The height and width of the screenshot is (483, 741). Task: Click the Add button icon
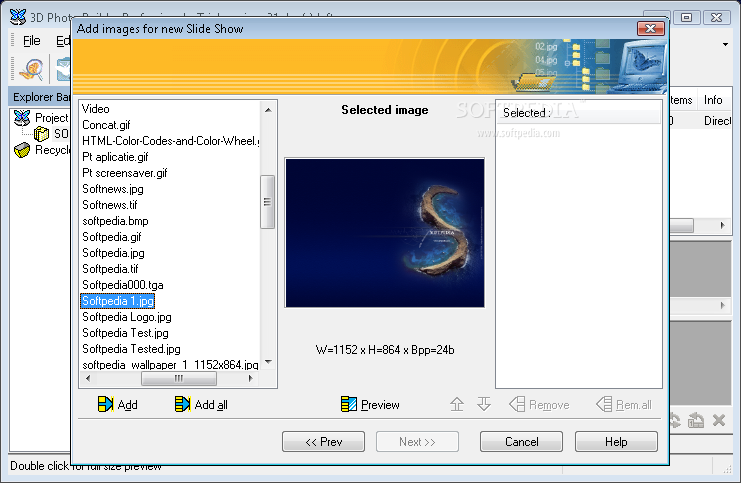pyautogui.click(x=105, y=404)
